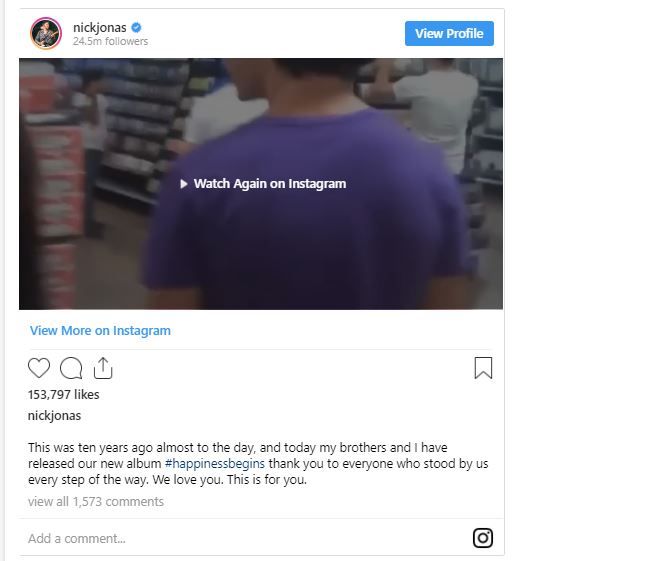Click the play triangle on the video

click(x=184, y=184)
